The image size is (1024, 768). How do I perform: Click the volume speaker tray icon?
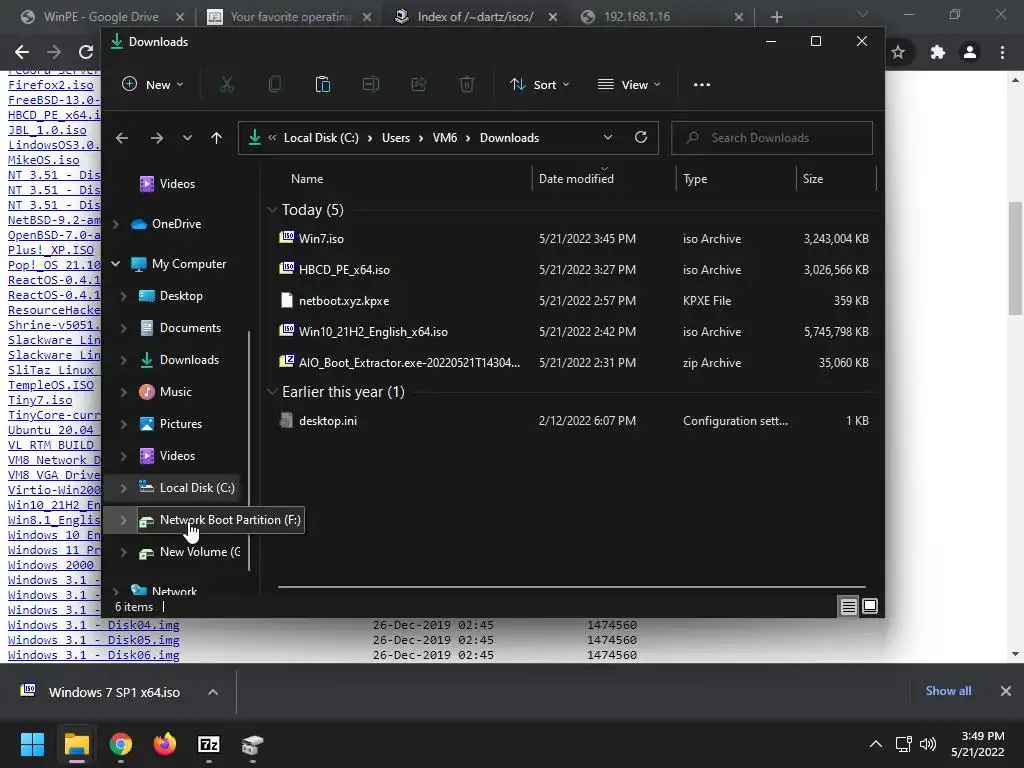tap(927, 744)
